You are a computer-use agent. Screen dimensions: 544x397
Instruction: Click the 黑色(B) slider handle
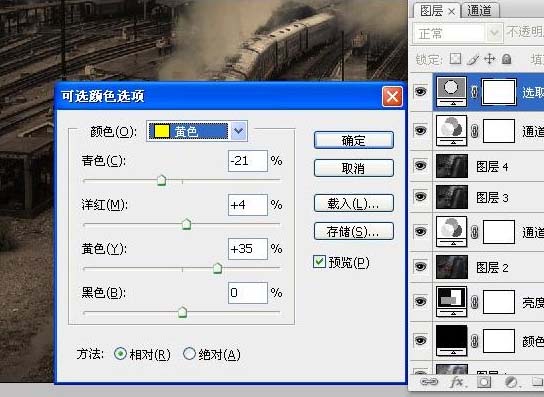coord(182,313)
